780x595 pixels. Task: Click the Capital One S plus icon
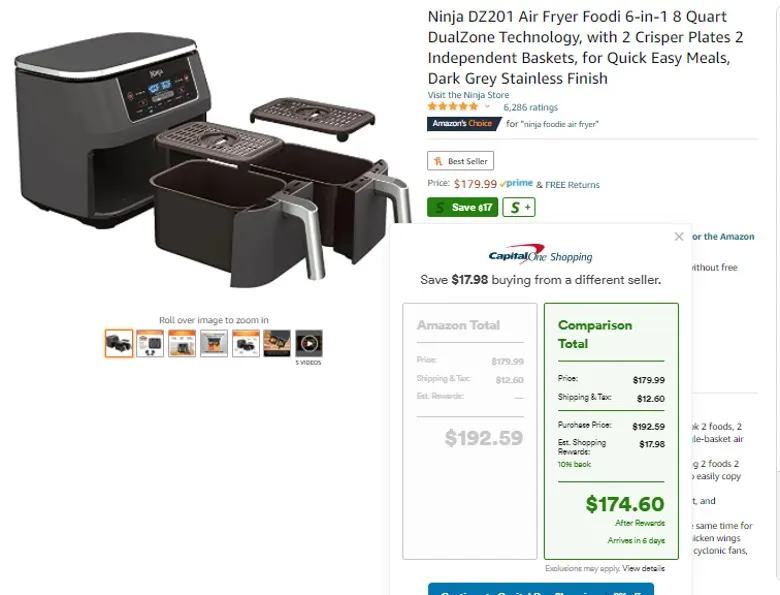pyautogui.click(x=519, y=207)
